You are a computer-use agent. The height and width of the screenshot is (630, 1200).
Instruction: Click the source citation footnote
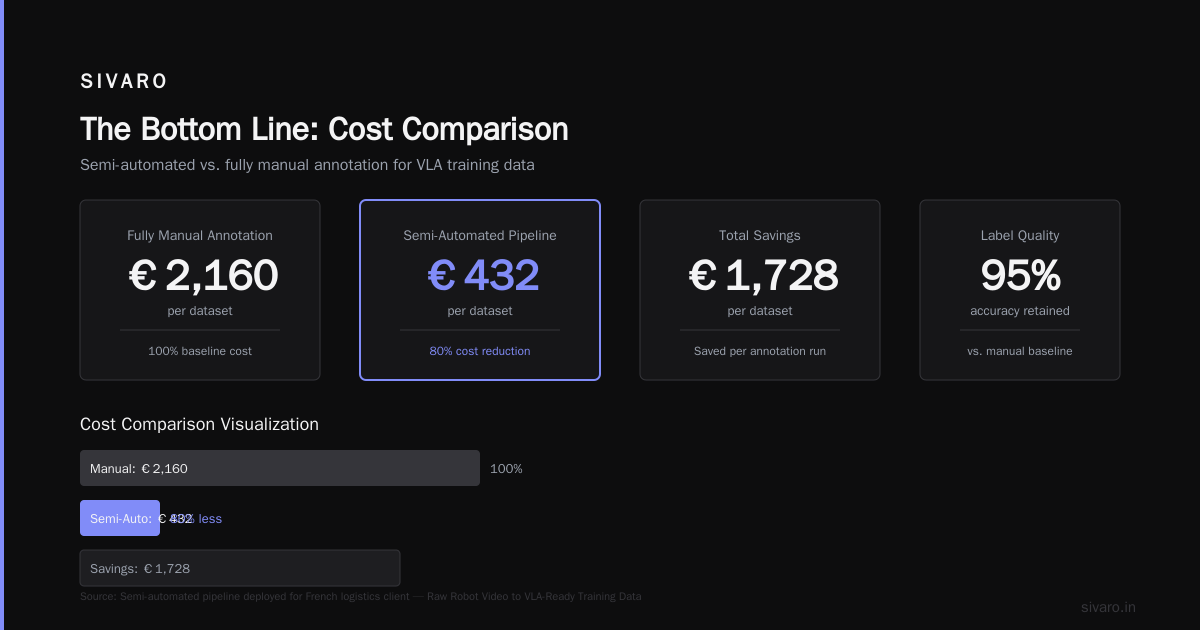click(x=360, y=596)
